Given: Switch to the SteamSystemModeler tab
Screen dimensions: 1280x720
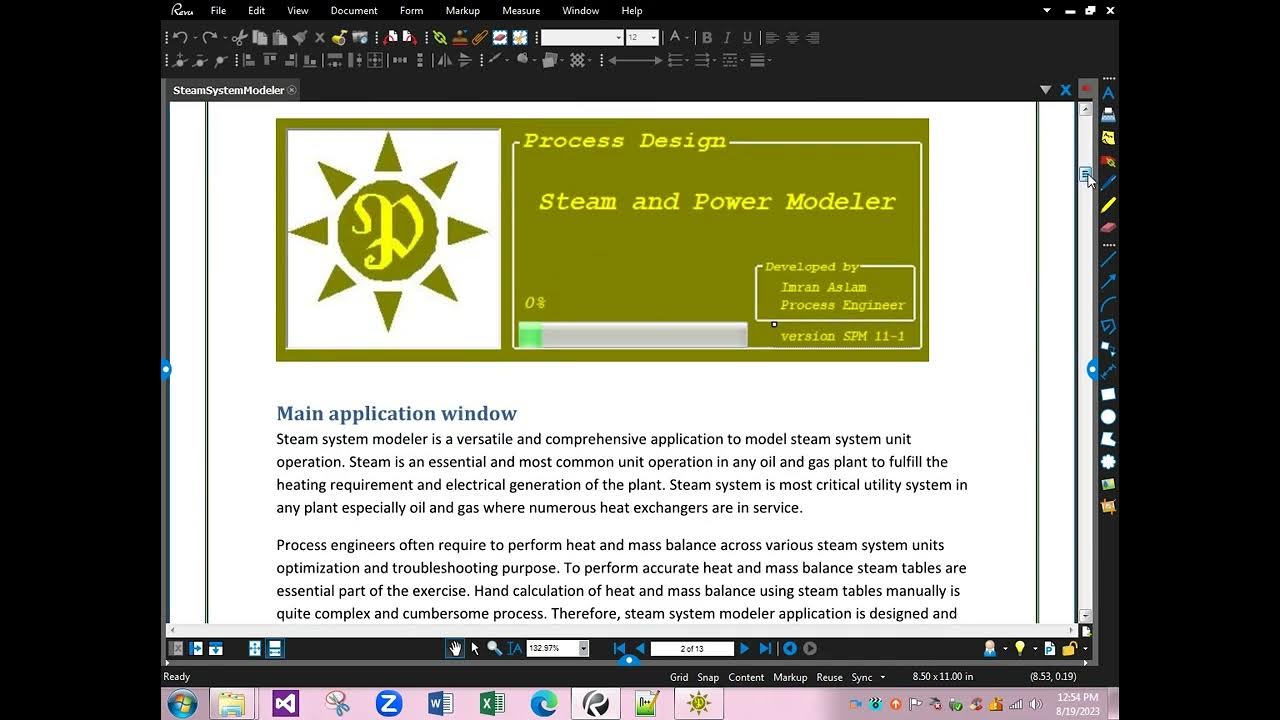Looking at the screenshot, I should [x=229, y=90].
